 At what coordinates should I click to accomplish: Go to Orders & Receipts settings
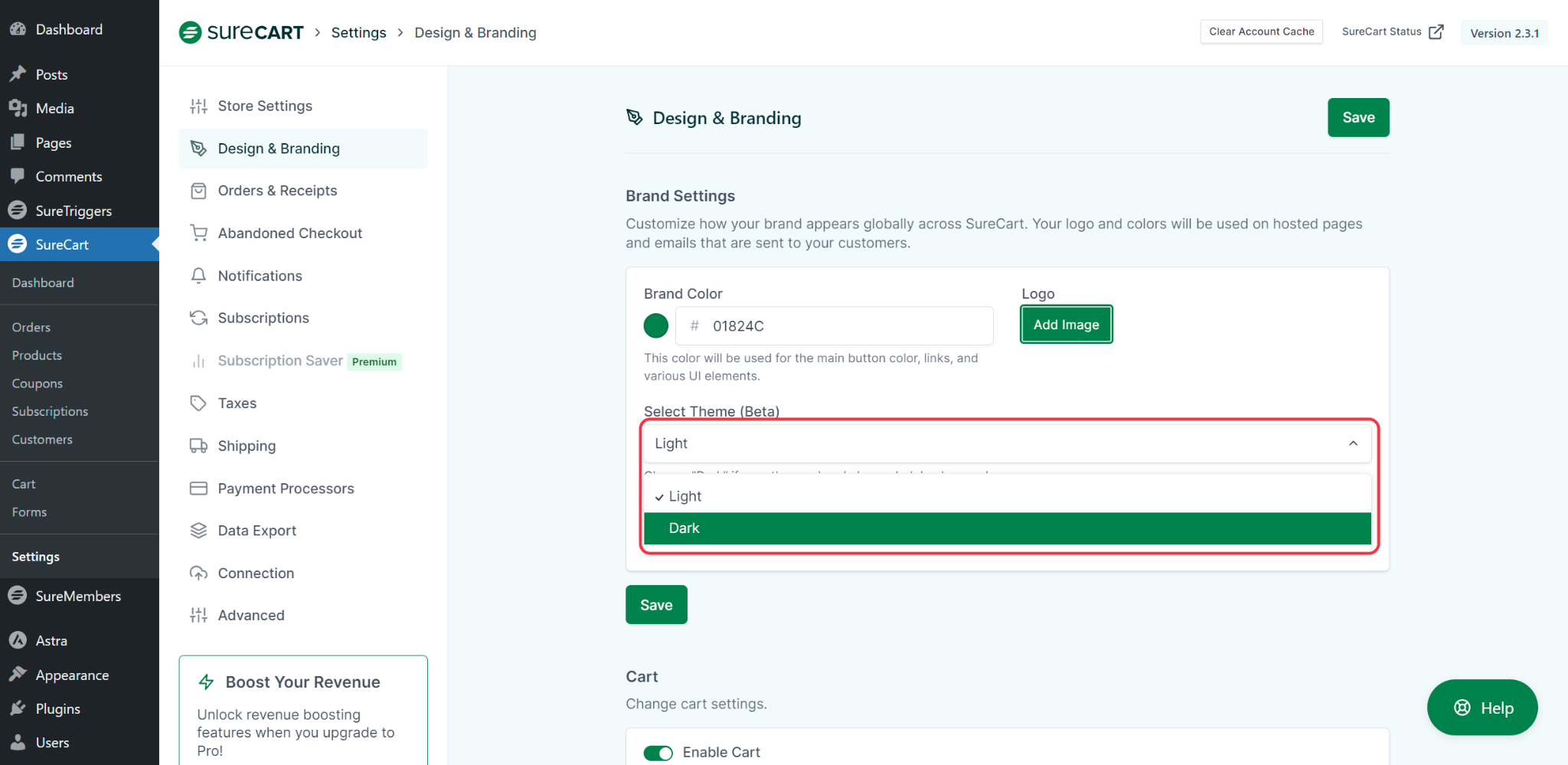303,191
